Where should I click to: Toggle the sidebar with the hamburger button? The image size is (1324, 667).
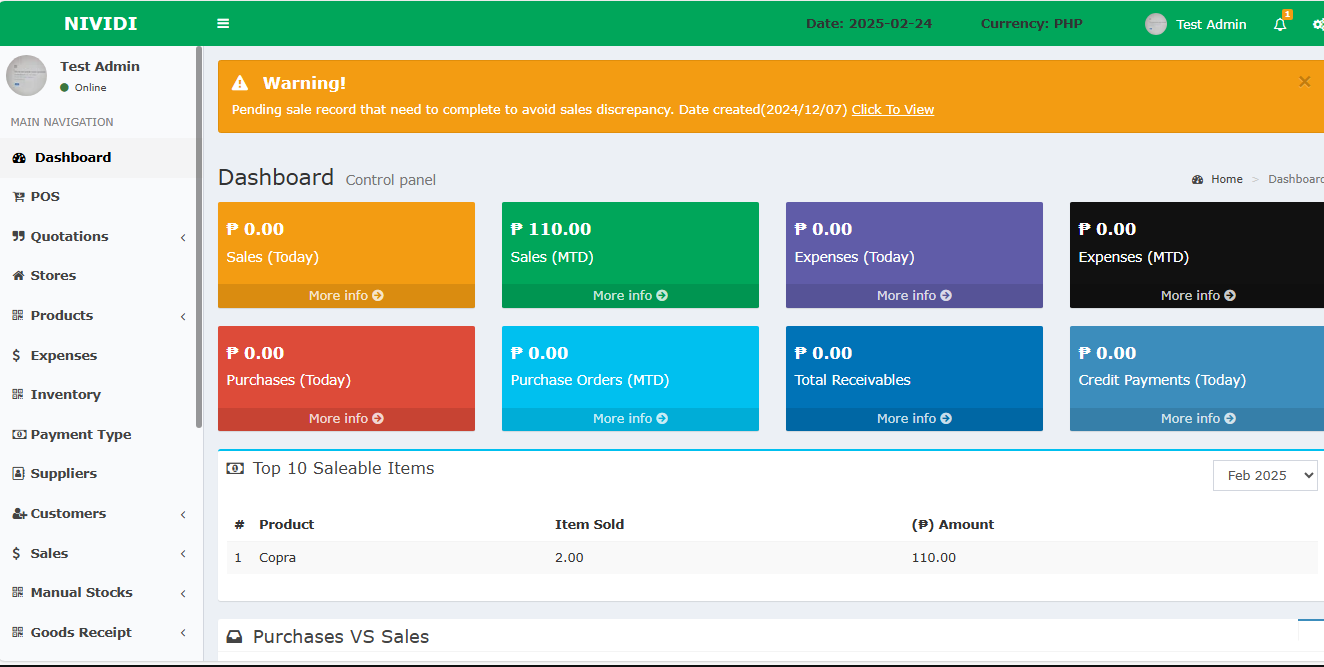222,23
